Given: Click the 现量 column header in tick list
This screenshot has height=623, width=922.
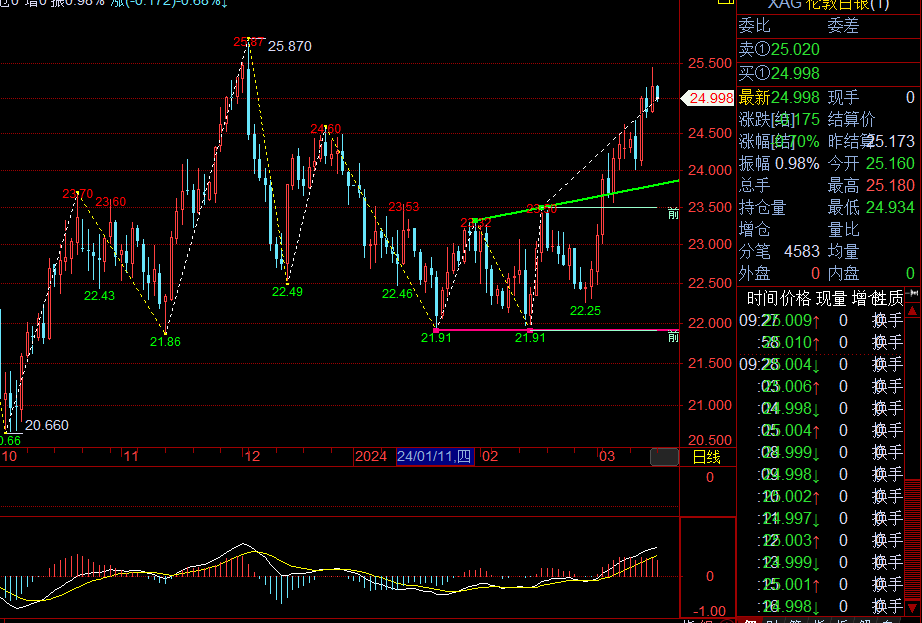Looking at the screenshot, I should [x=830, y=298].
